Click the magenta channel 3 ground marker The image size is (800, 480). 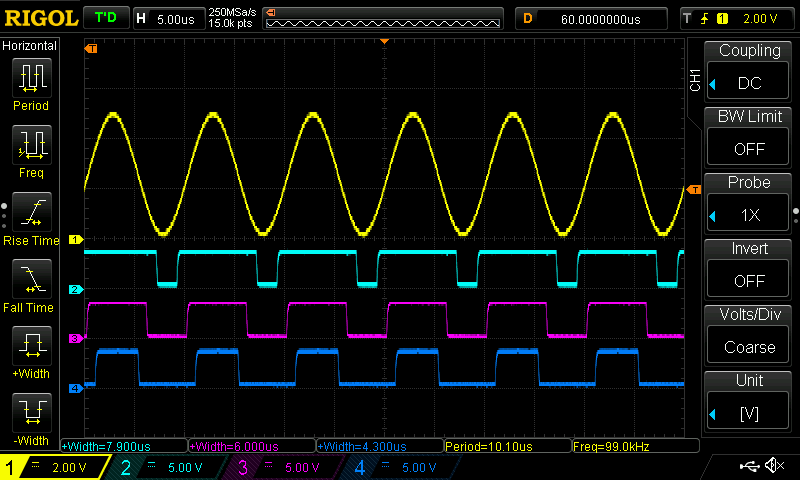point(76,338)
